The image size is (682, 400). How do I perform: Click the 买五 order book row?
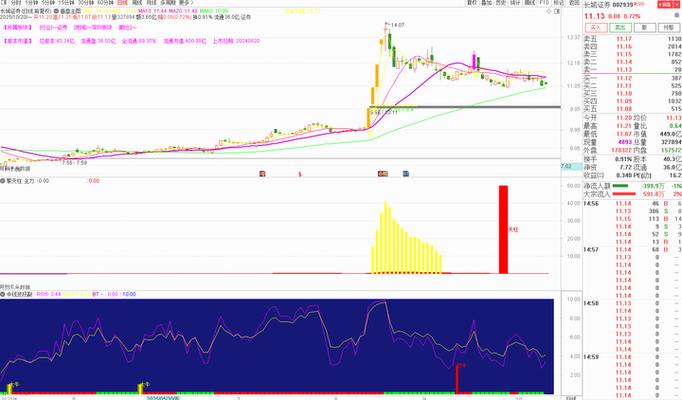point(632,109)
